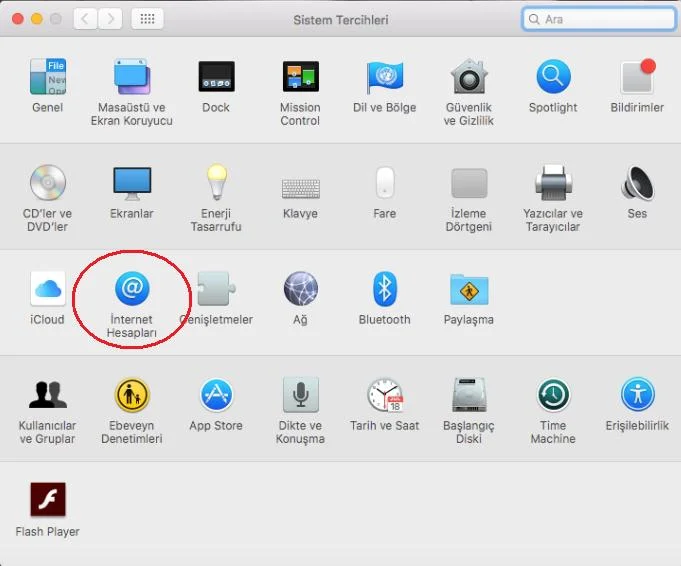Open iCloud settings

pos(47,289)
